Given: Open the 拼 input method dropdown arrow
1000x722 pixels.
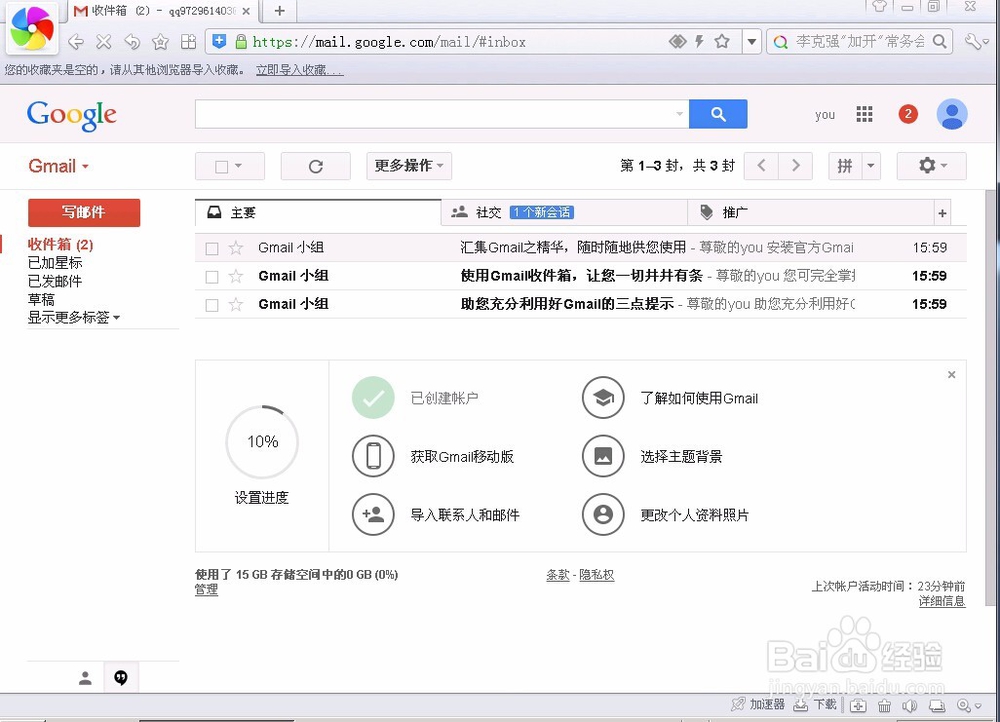Looking at the screenshot, I should [871, 166].
